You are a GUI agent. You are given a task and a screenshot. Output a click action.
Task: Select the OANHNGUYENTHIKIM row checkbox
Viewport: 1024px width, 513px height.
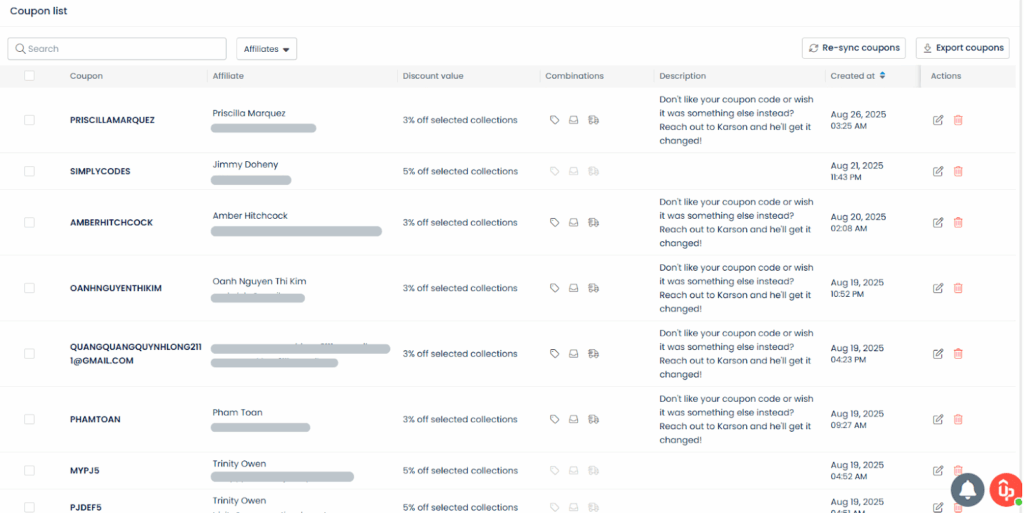point(29,288)
